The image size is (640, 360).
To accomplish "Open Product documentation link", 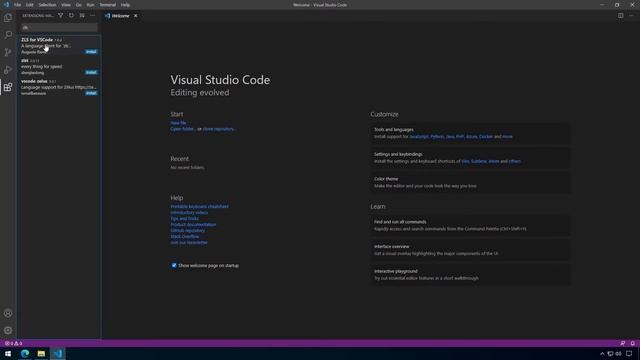I will (x=193, y=224).
